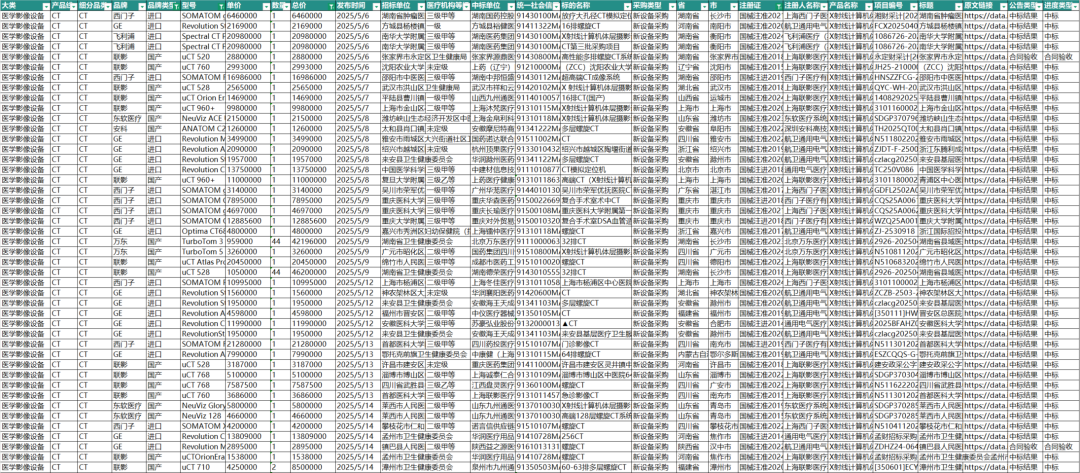Select the 汉中市 city cell
Image resolution: width=1080 pixels, height=473 pixels.
pyautogui.click(x=723, y=447)
